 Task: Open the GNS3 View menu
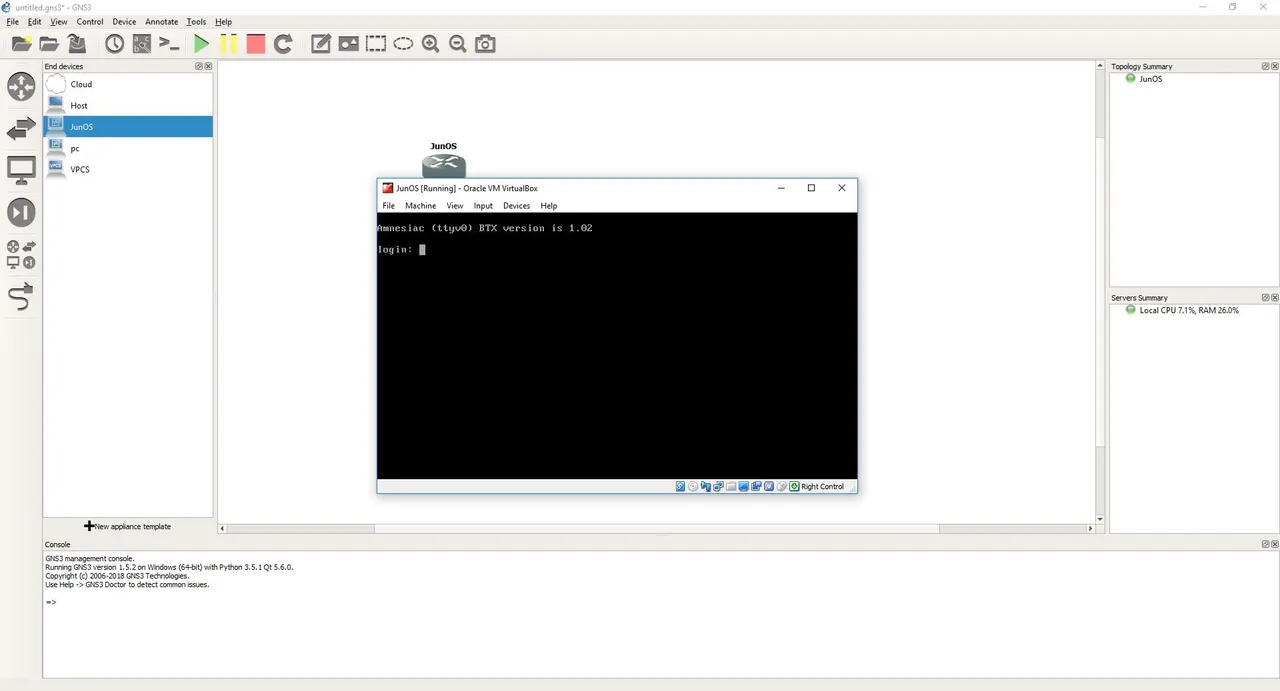pos(59,21)
